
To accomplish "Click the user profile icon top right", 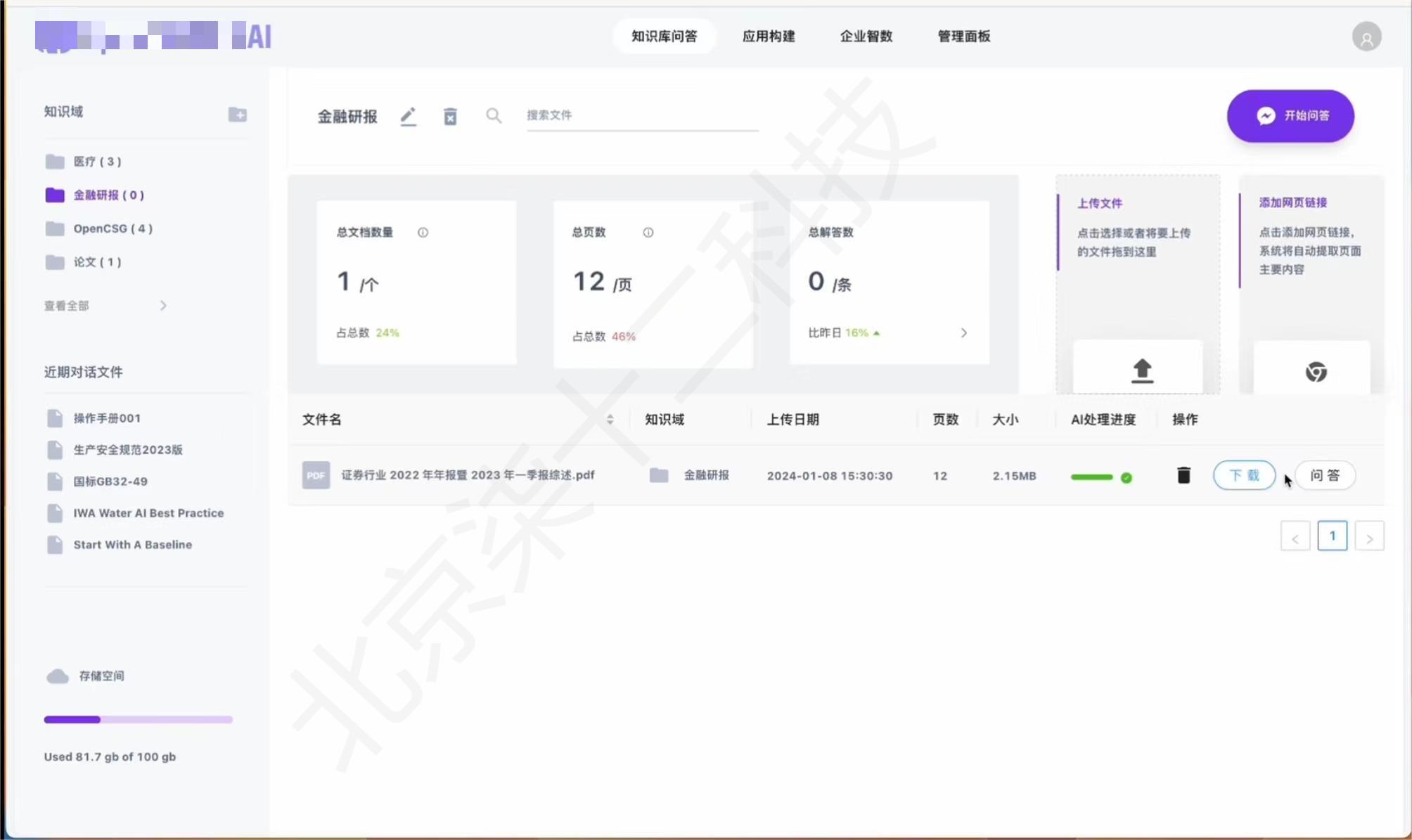I will coord(1367,37).
